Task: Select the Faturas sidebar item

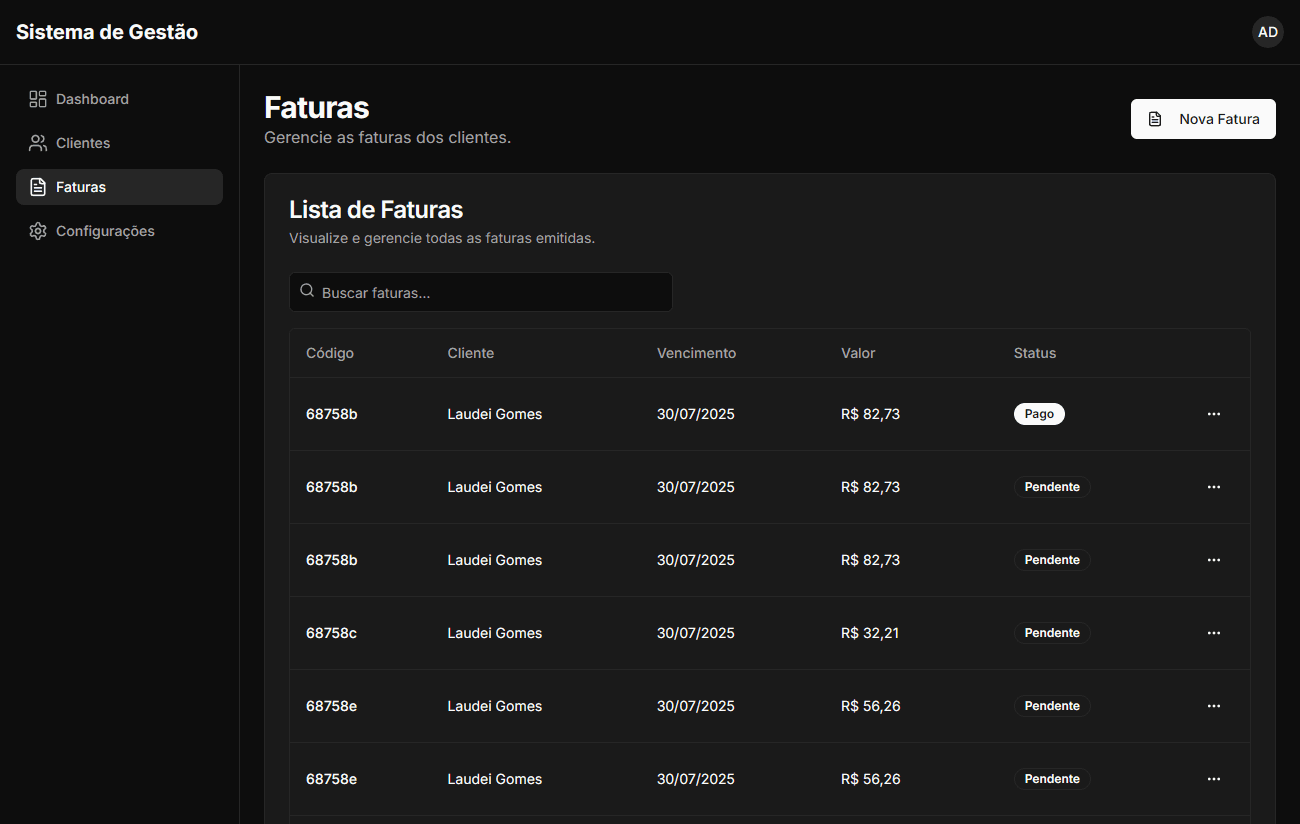Action: coord(119,187)
